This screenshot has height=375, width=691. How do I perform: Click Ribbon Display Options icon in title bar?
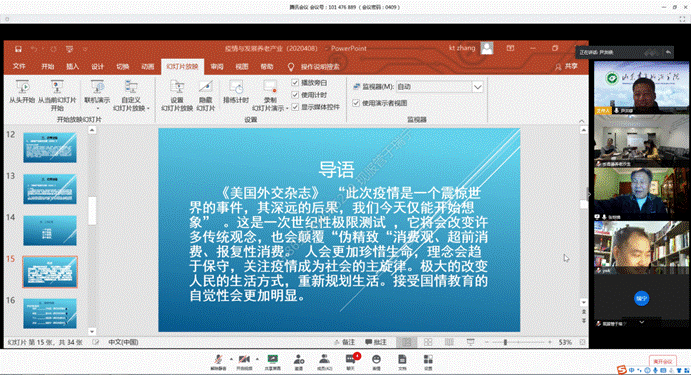[510, 48]
